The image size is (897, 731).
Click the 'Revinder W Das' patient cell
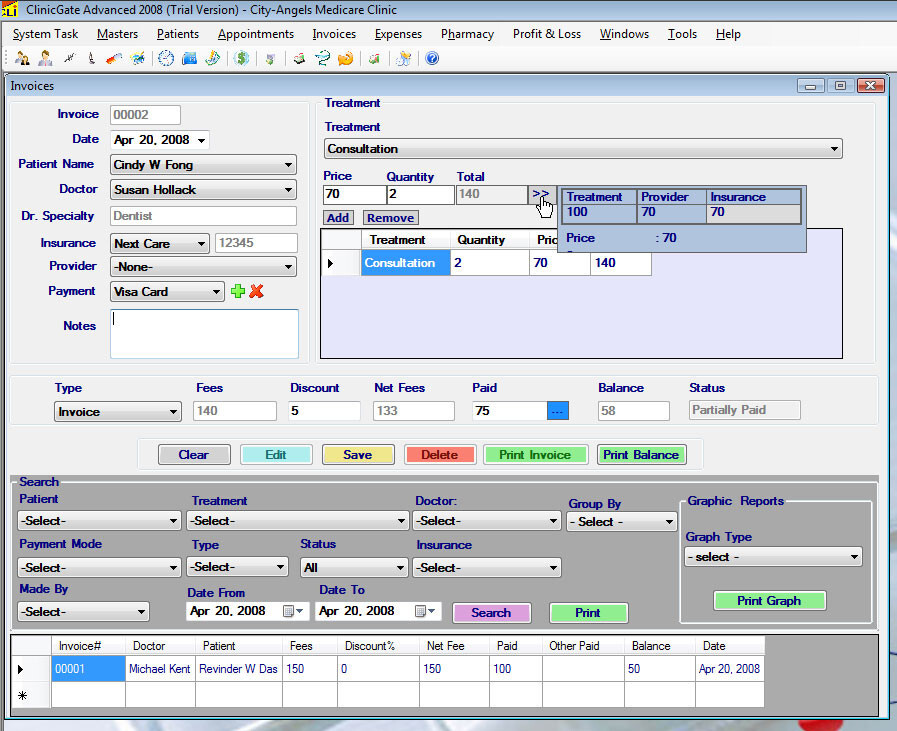(x=238, y=669)
